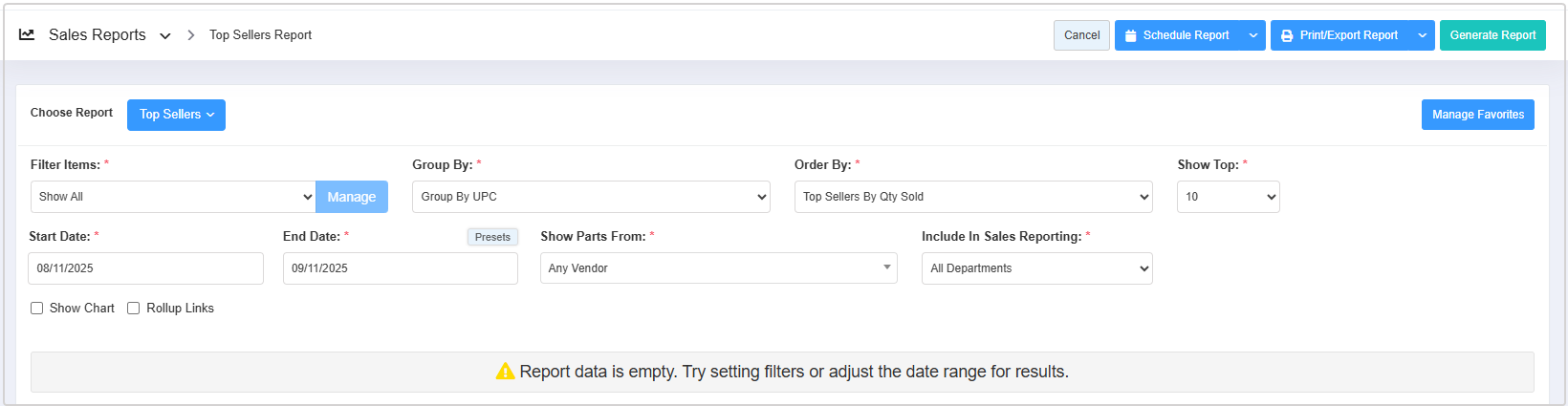Toggle the Rollup Links checkbox
1568x406 pixels.
pos(134,308)
